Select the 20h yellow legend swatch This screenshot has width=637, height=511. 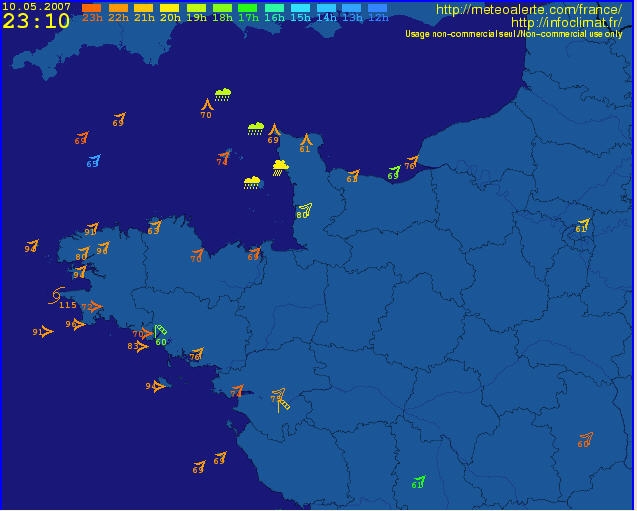(x=169, y=8)
